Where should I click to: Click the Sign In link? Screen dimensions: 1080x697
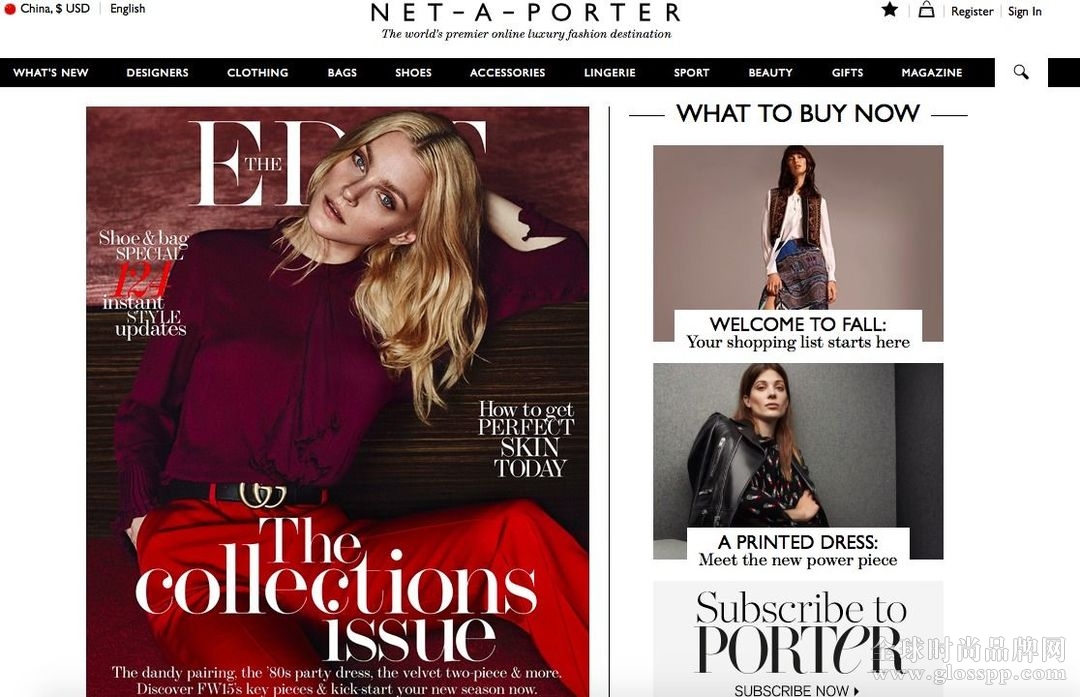click(1025, 11)
